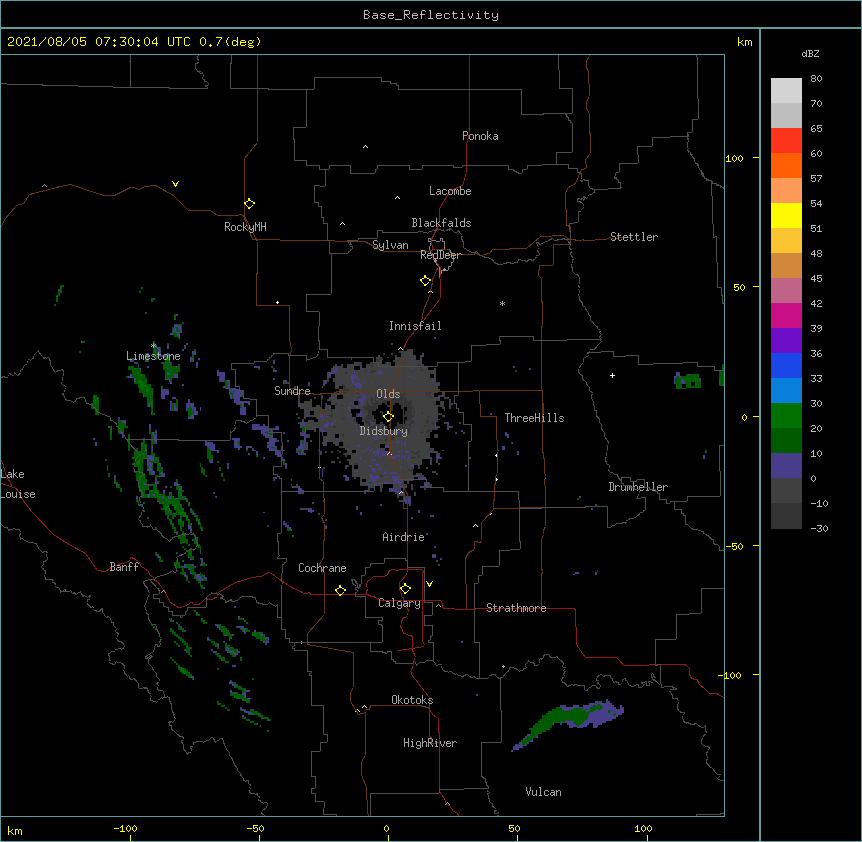The width and height of the screenshot is (862, 842).
Task: Click the slate purple 10-0 dBZ legend swatch
Action: click(x=786, y=466)
